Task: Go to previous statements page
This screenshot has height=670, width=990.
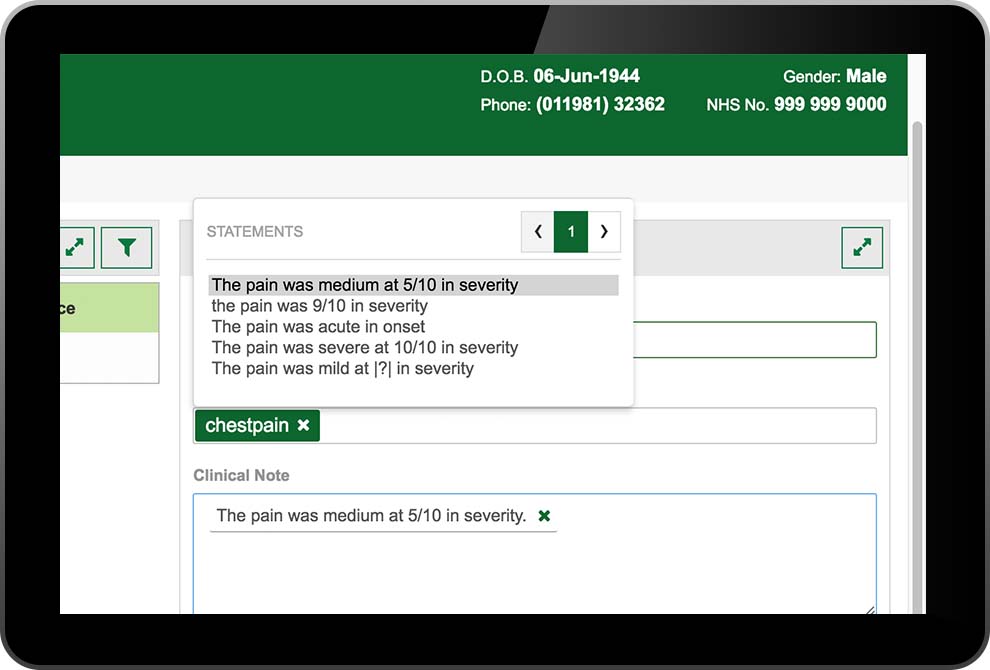Action: click(x=538, y=232)
